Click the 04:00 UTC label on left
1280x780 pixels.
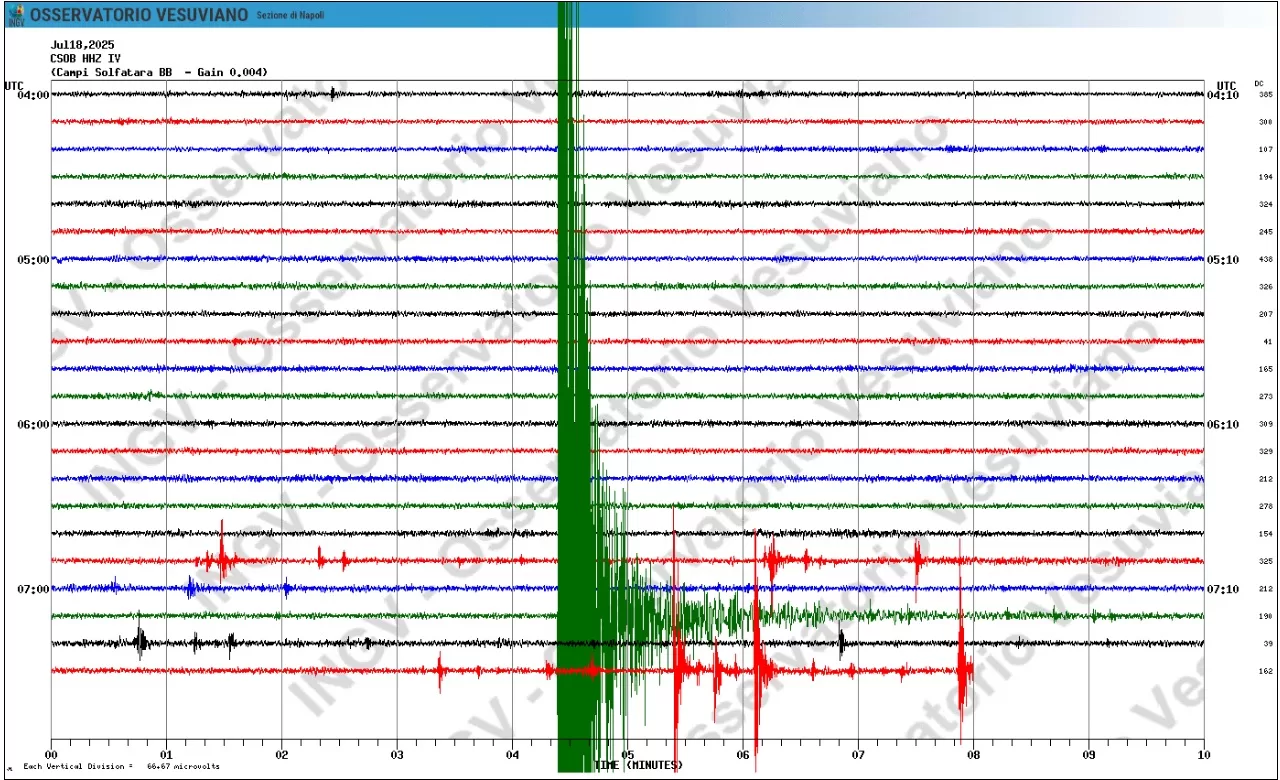pos(32,95)
